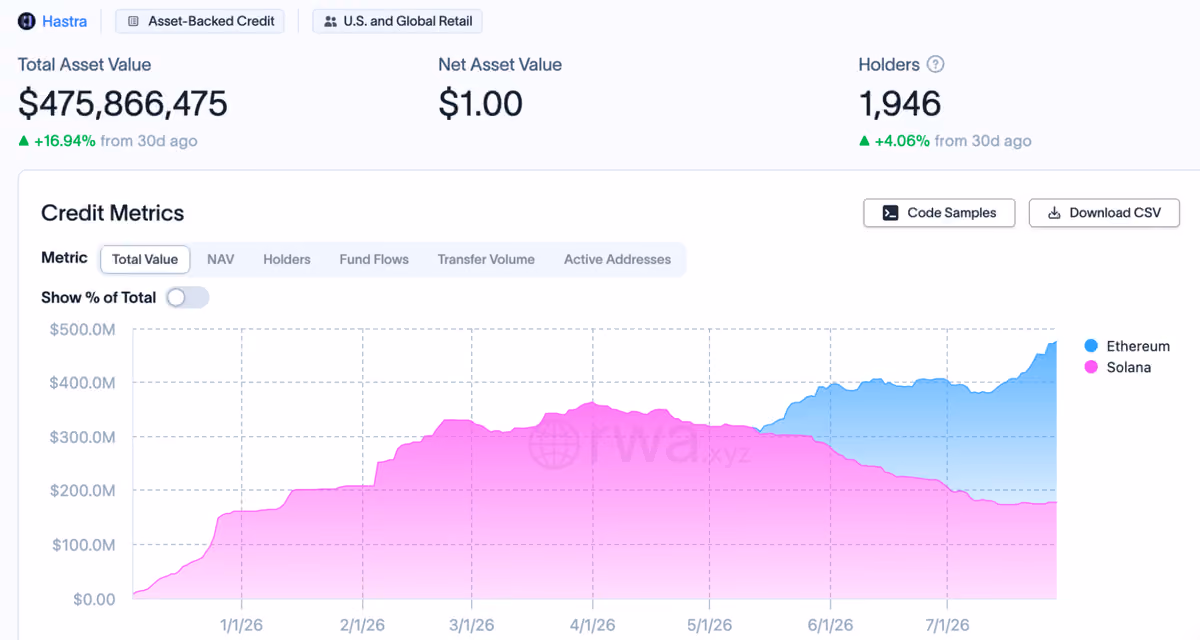This screenshot has width=1200, height=640.
Task: Click the Total Asset Value label
Action: point(85,64)
